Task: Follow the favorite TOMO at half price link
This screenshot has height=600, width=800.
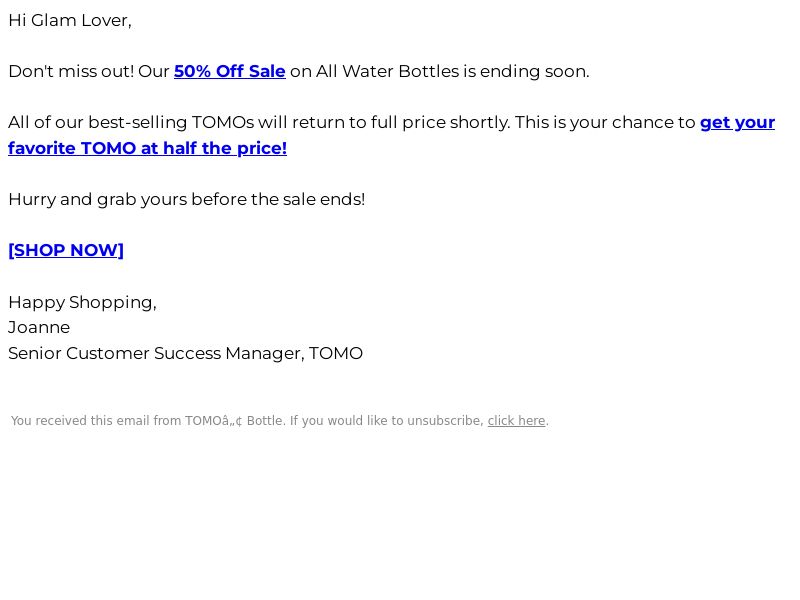Action: (147, 148)
